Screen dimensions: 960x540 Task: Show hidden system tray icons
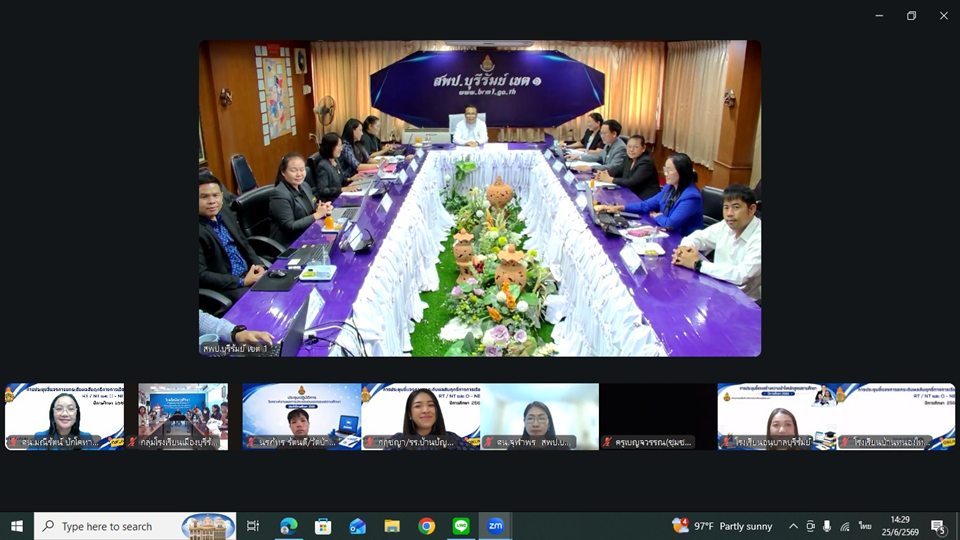(793, 526)
